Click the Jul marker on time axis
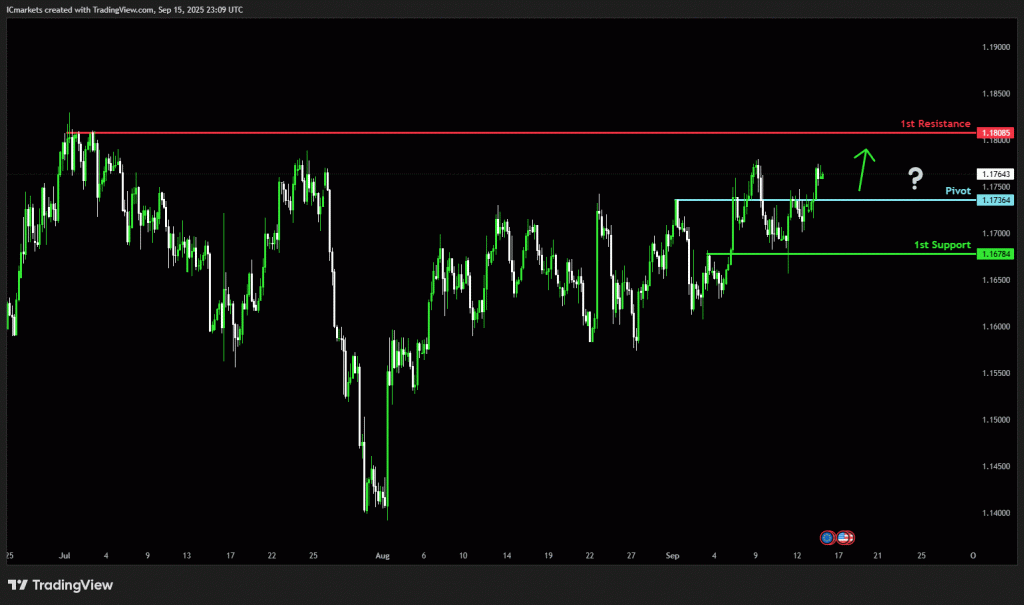Image resolution: width=1024 pixels, height=605 pixels. [x=64, y=556]
